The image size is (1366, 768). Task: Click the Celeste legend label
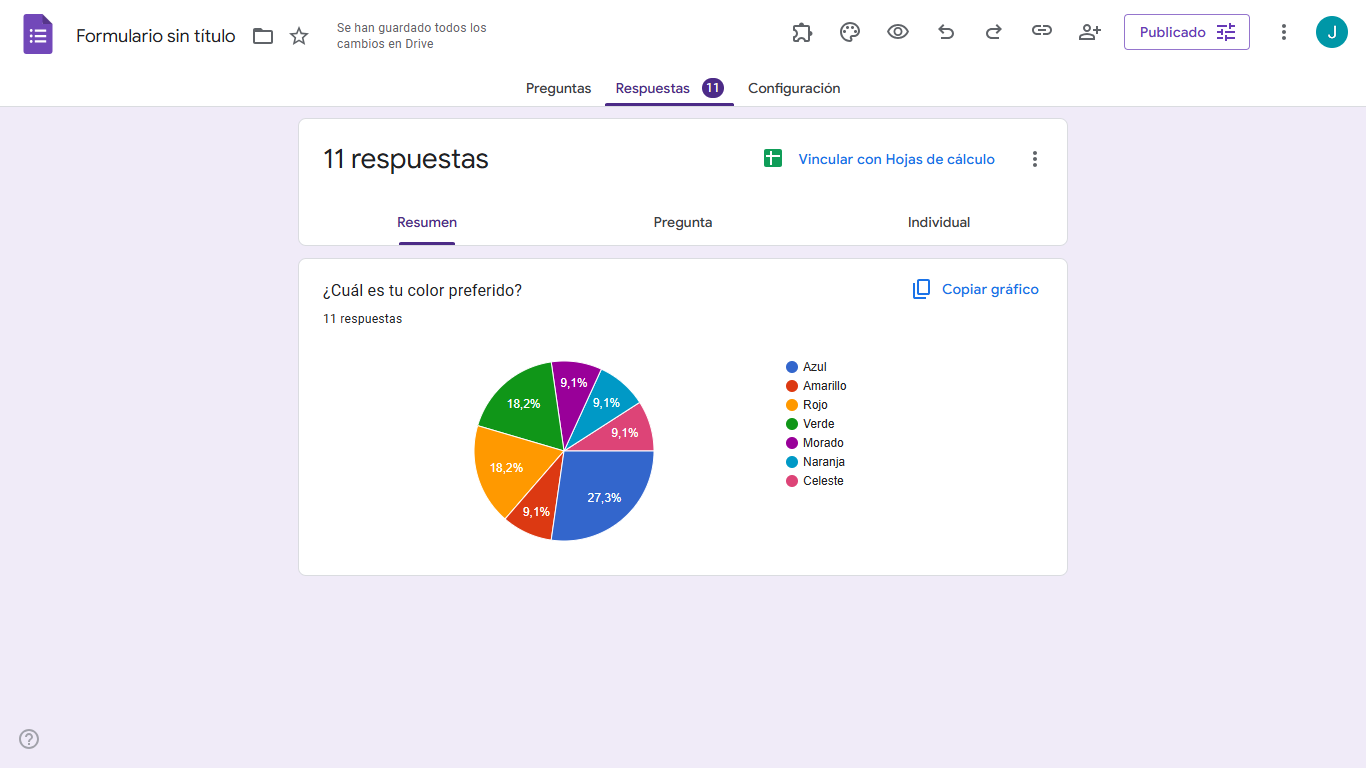click(823, 481)
